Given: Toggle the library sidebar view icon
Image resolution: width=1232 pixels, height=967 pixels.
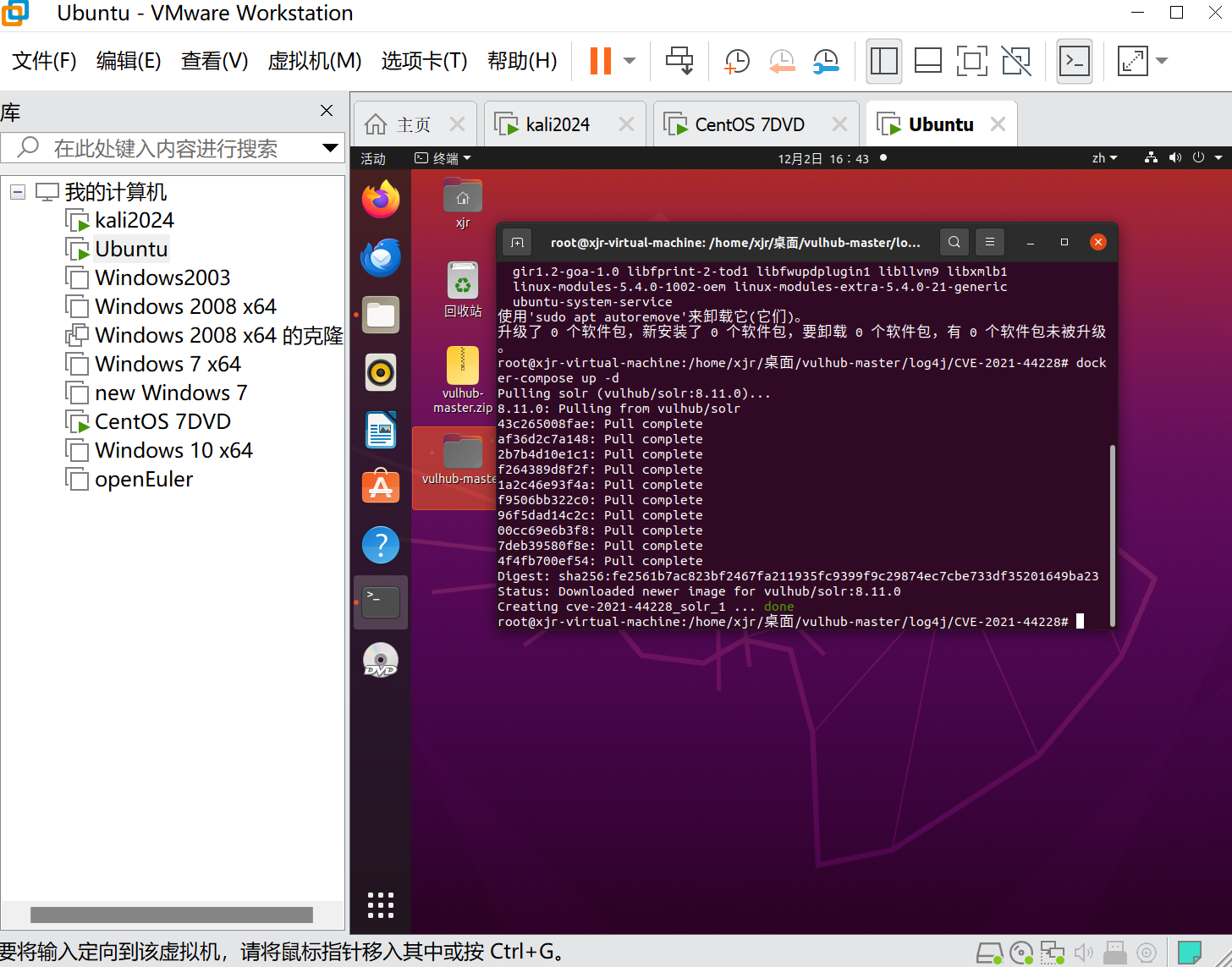Looking at the screenshot, I should [x=884, y=60].
